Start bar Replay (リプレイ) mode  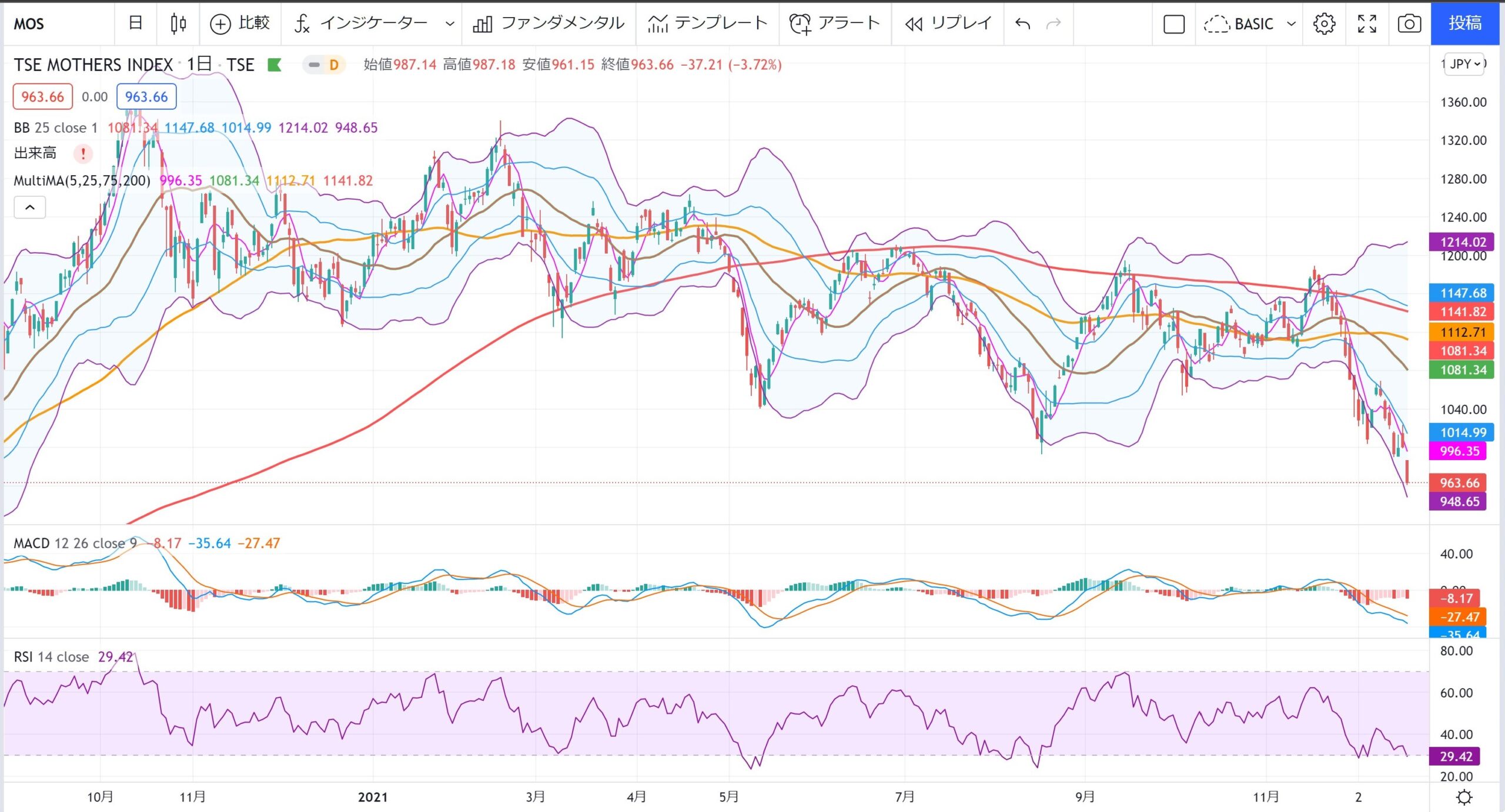tap(949, 24)
